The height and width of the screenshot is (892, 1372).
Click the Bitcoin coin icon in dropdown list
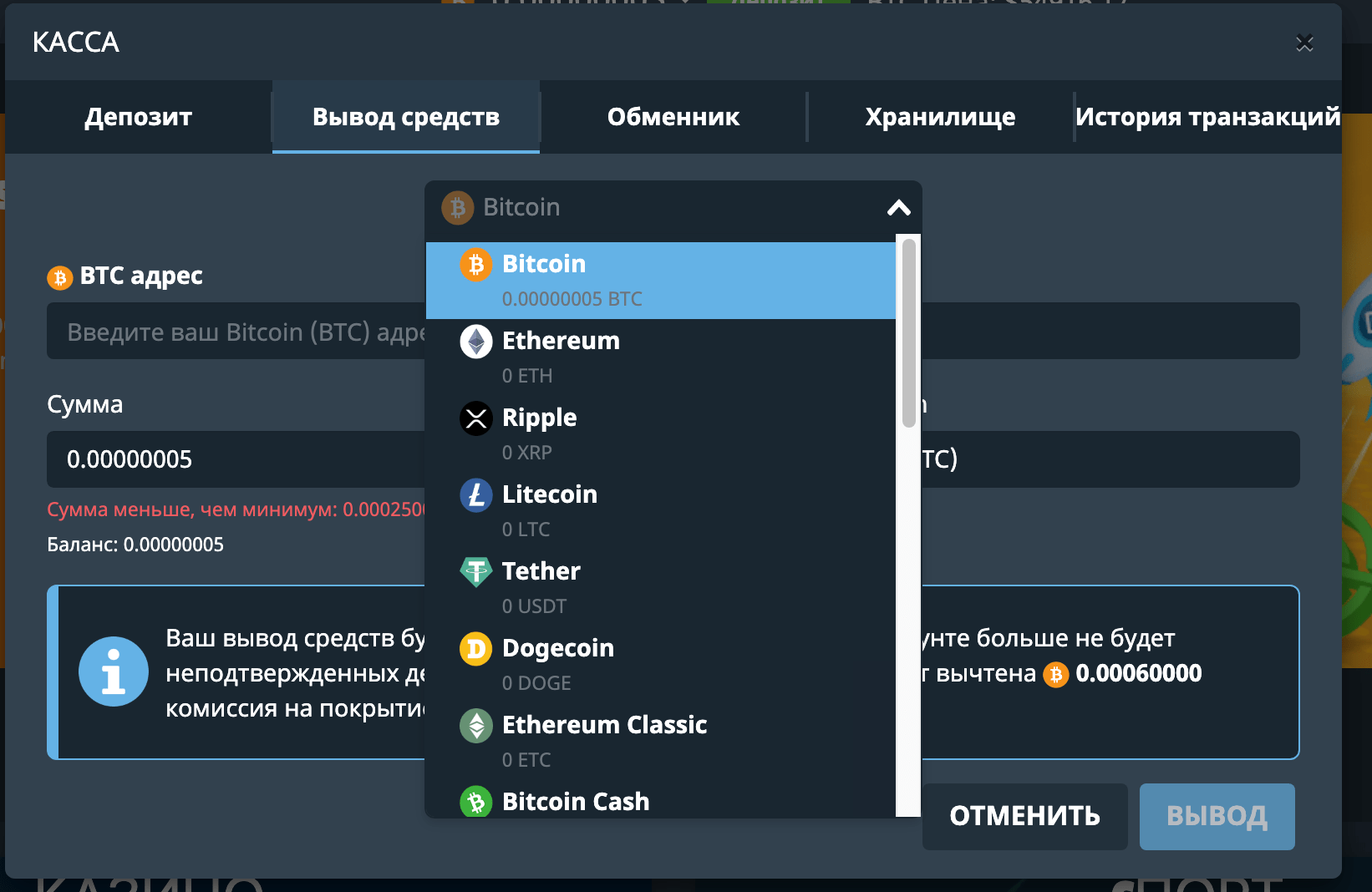point(476,265)
